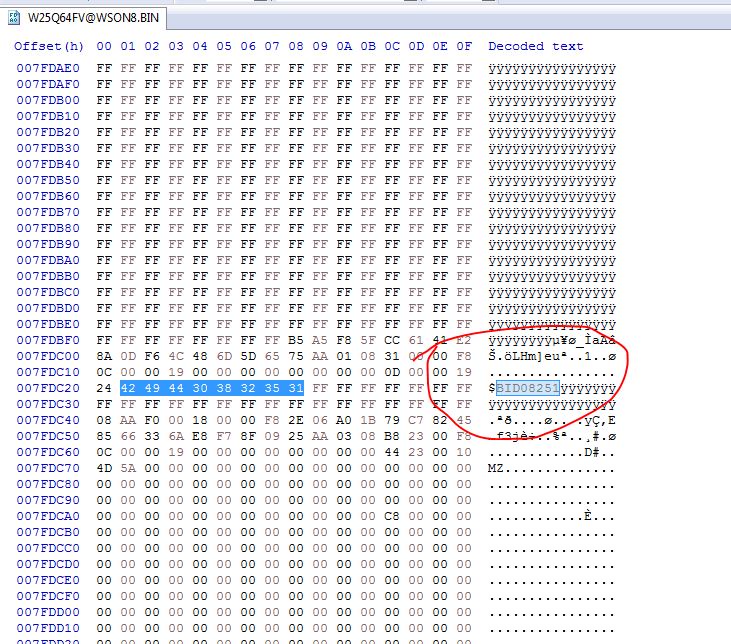The image size is (731, 644).
Task: Select offset row 007FDC20
Action: click(48, 388)
